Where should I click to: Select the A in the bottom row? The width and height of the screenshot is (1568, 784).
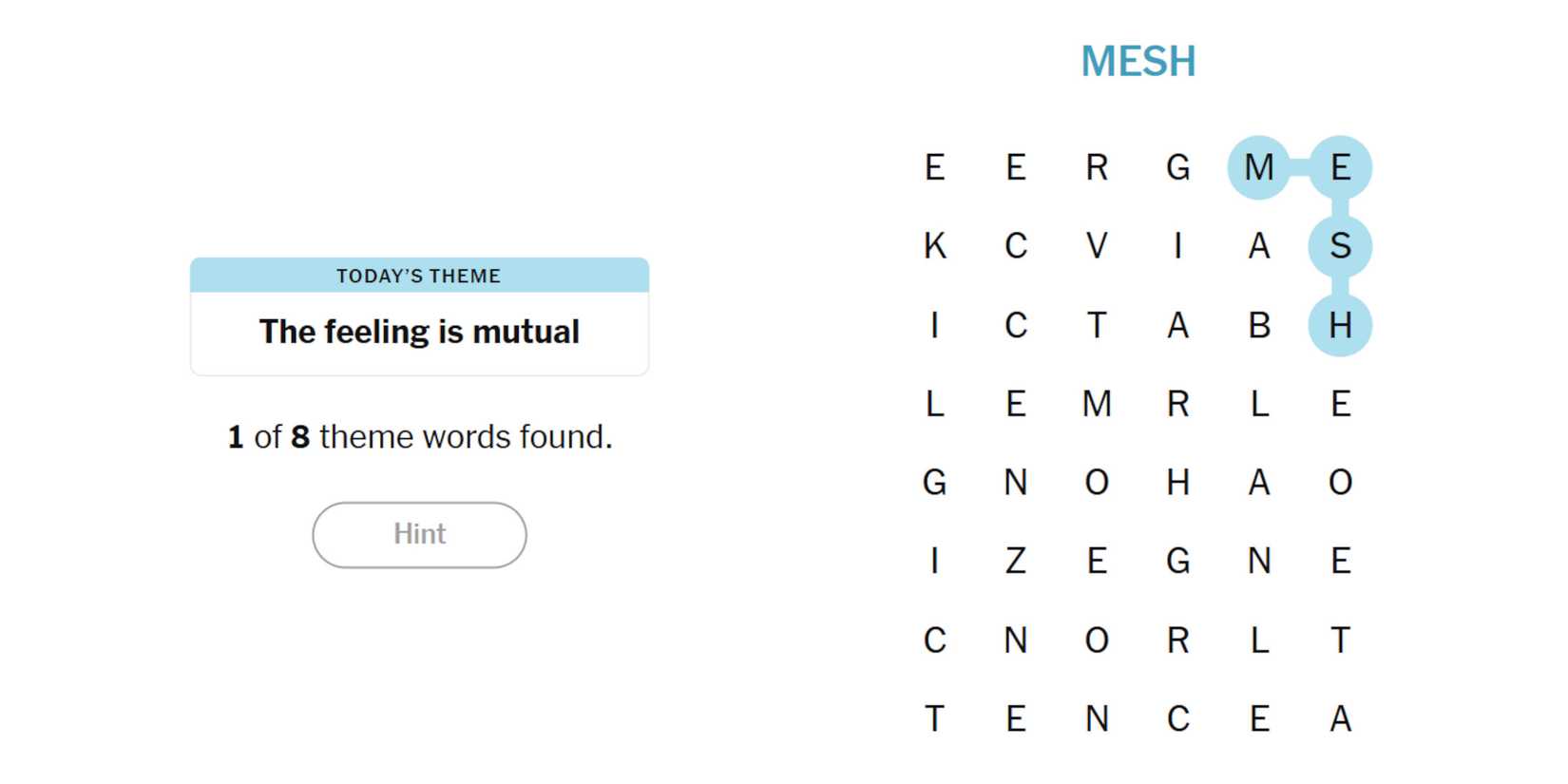point(1340,719)
